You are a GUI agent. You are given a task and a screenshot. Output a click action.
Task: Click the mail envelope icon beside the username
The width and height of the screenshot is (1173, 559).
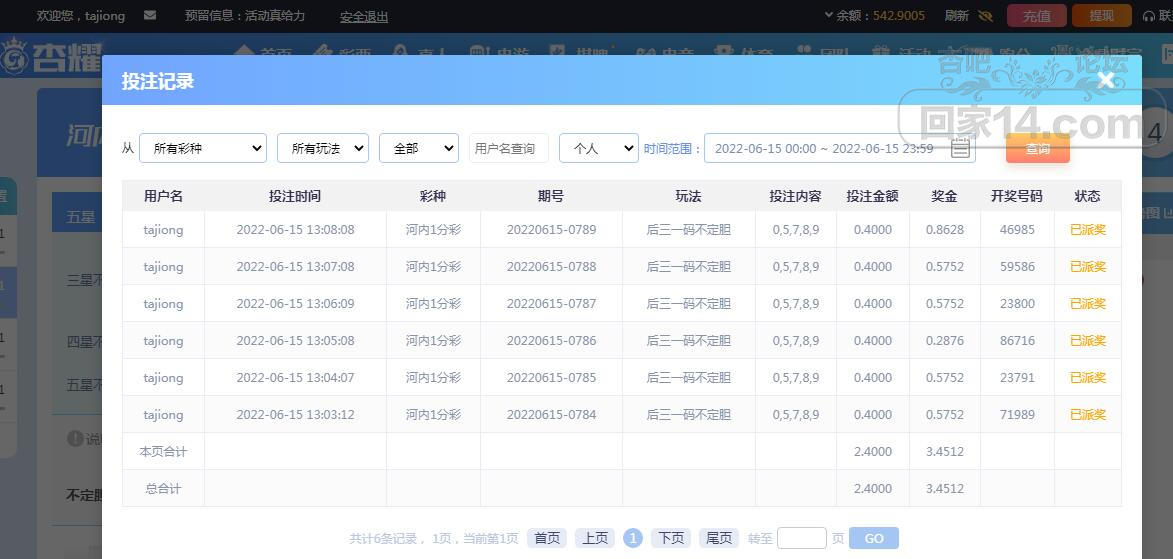point(150,16)
